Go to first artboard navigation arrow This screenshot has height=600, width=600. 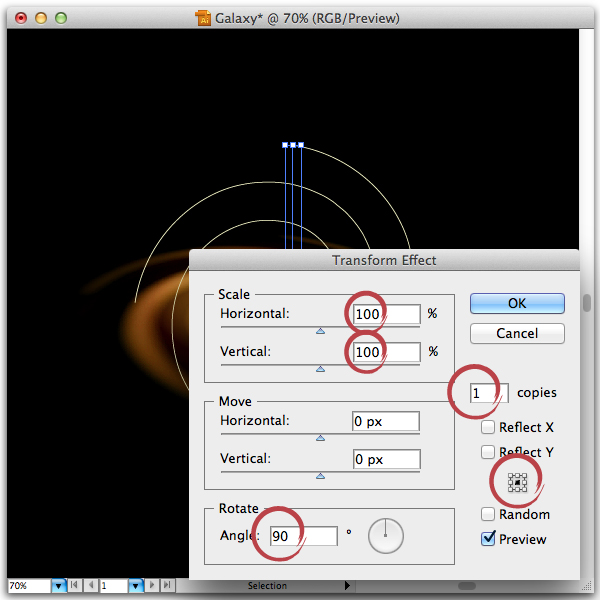point(74,585)
